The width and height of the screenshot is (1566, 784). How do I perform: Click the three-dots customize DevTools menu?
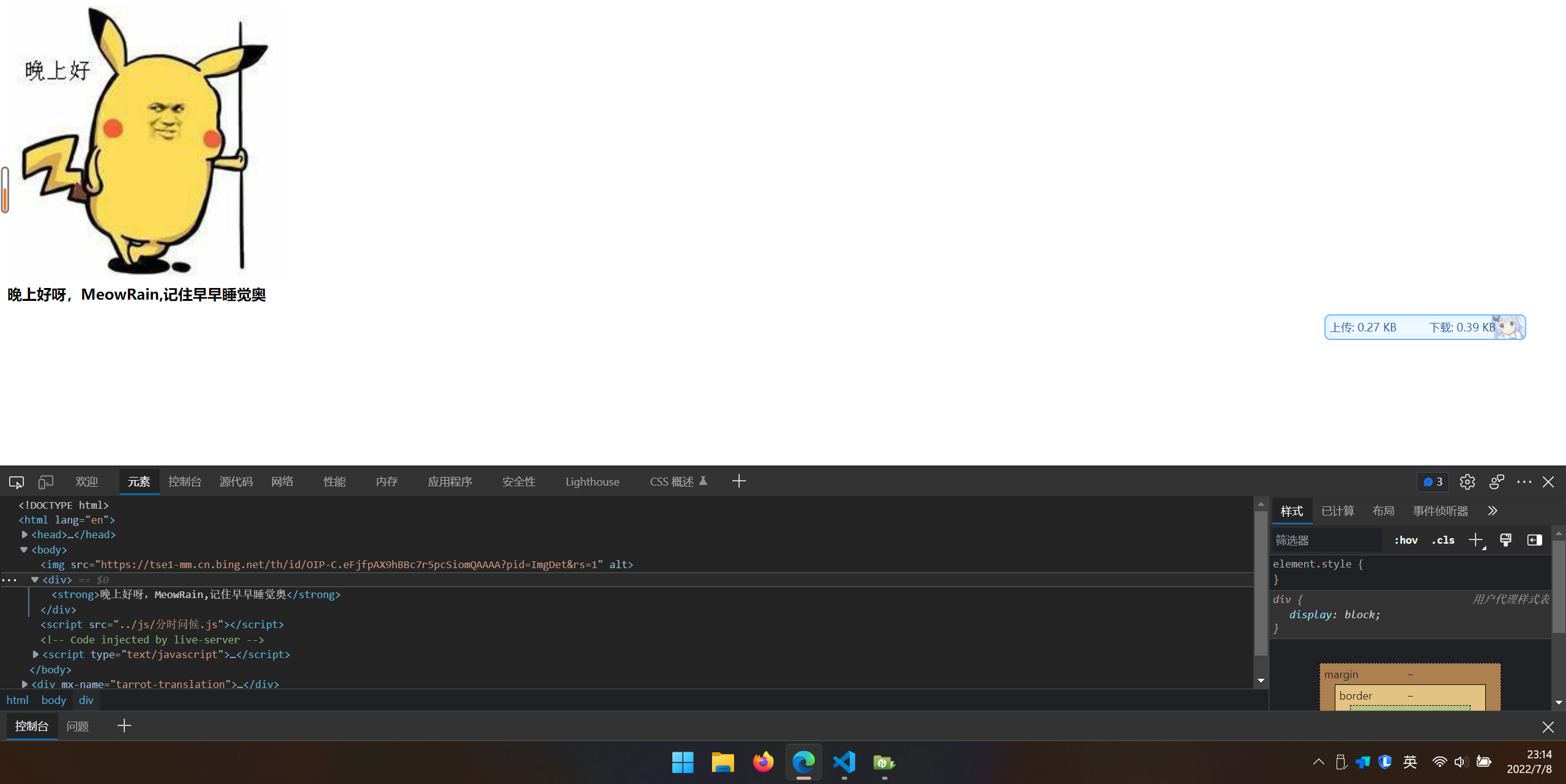pos(1524,482)
